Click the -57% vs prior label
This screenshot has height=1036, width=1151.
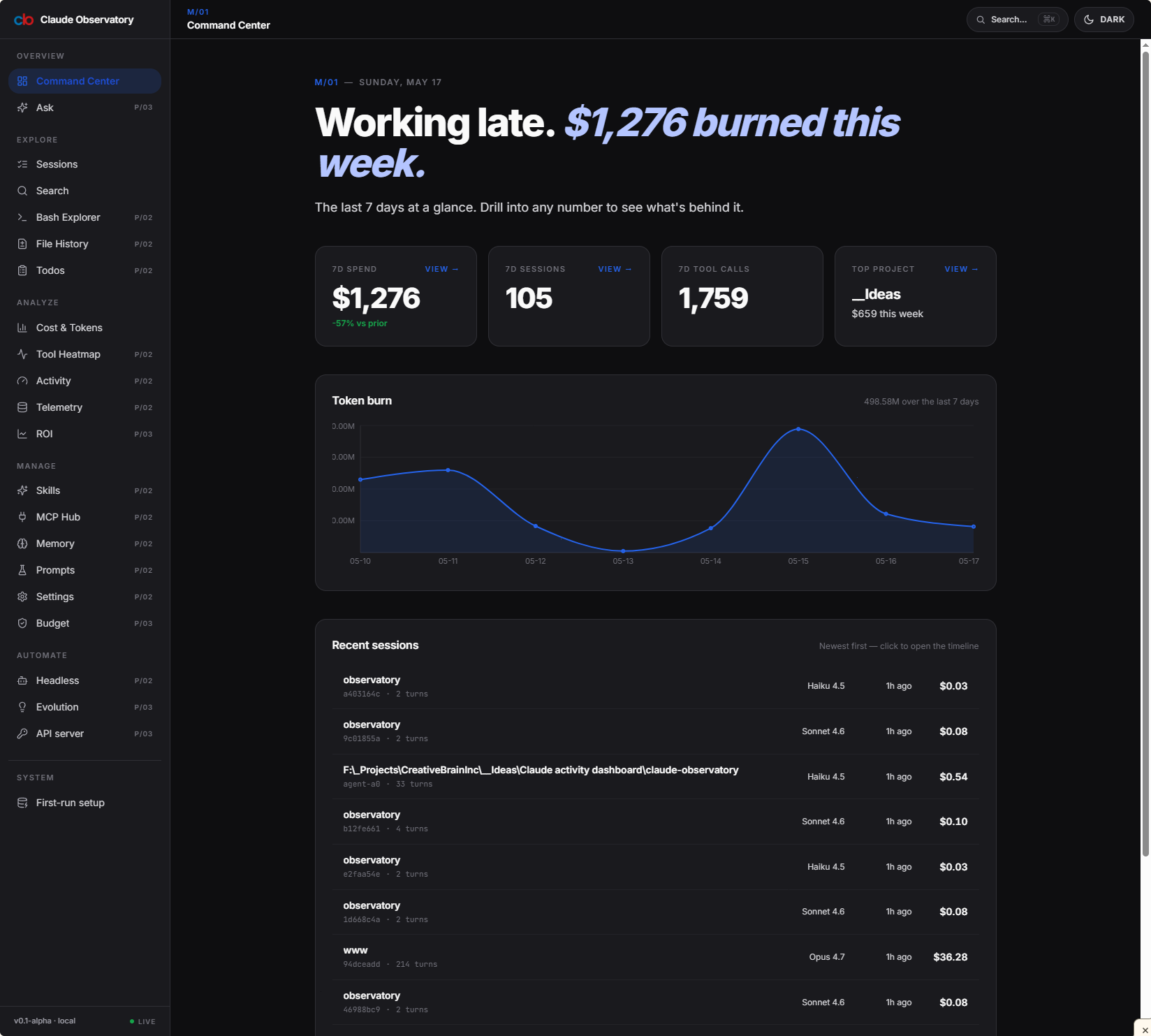360,323
